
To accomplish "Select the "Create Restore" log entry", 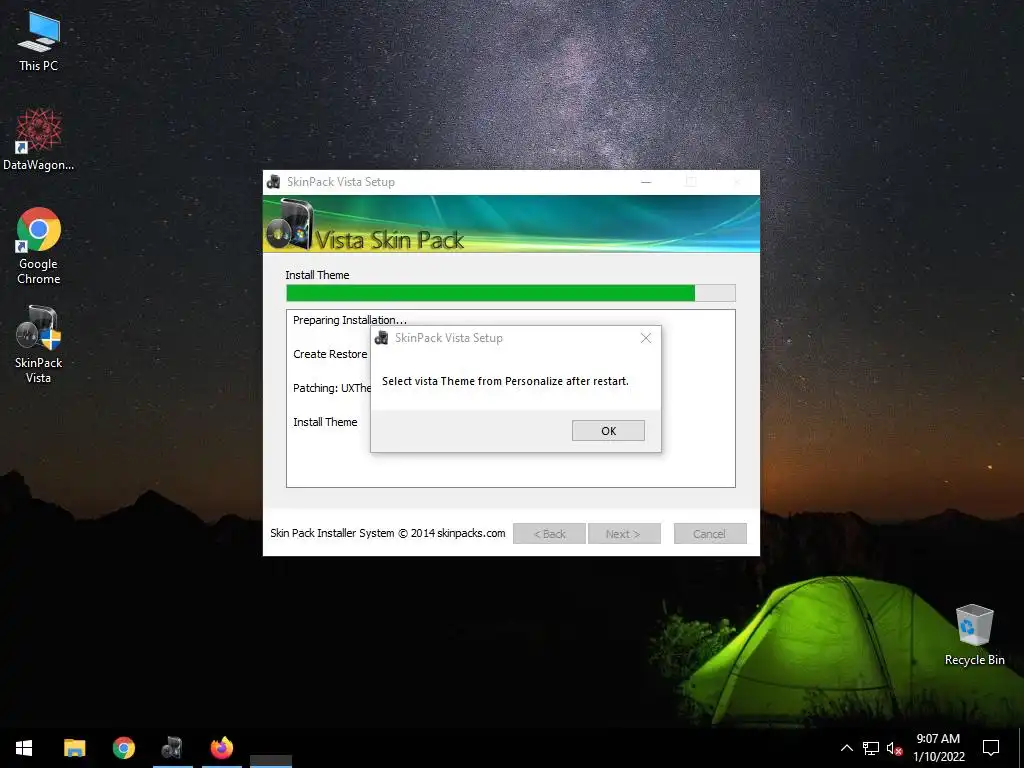I will point(330,354).
